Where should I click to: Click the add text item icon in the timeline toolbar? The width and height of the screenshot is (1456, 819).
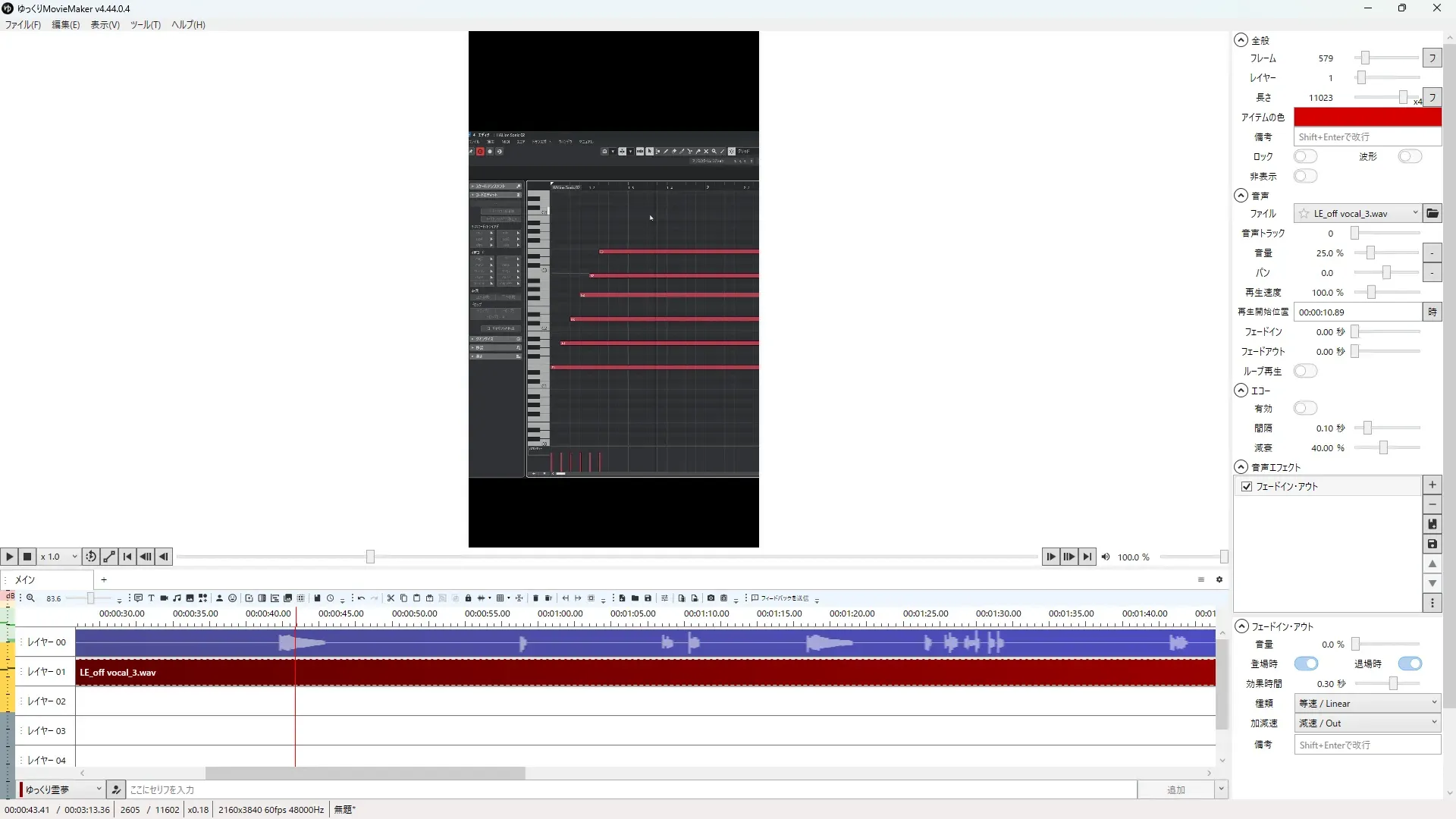(x=151, y=598)
